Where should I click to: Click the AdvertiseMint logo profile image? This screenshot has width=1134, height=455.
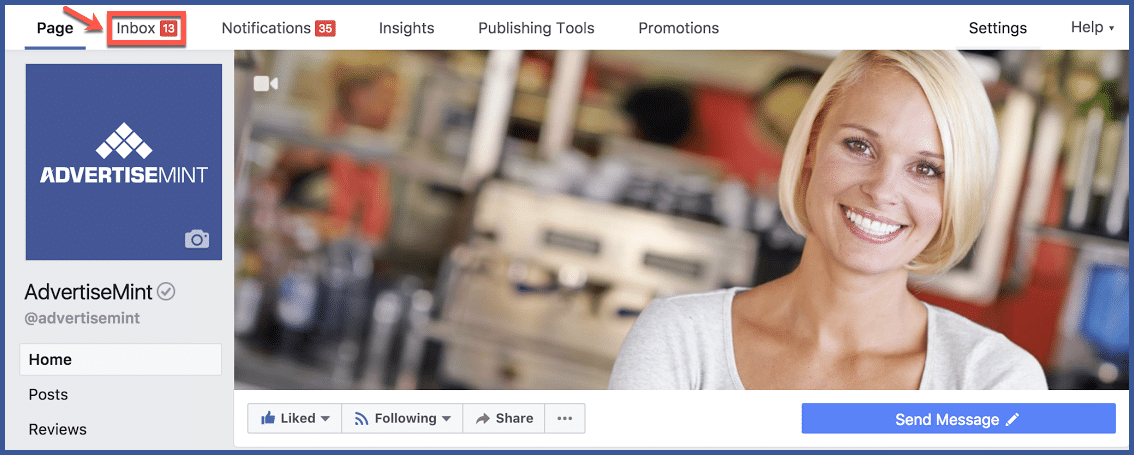(124, 162)
